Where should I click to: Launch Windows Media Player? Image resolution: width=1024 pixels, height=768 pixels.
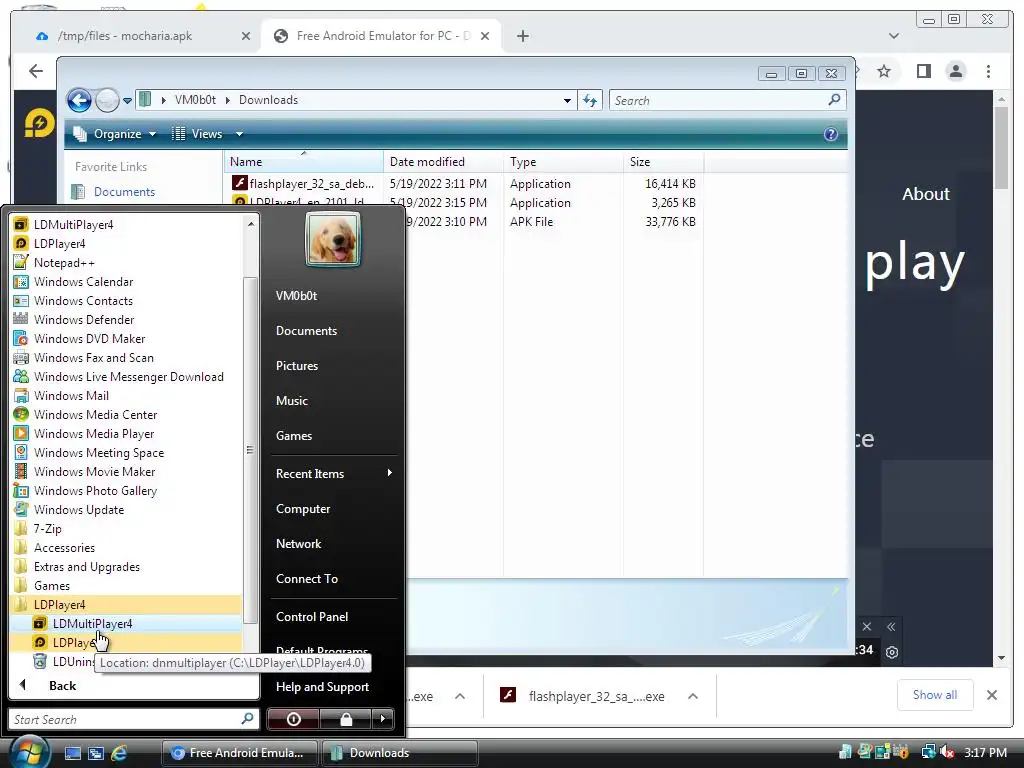coord(94,433)
